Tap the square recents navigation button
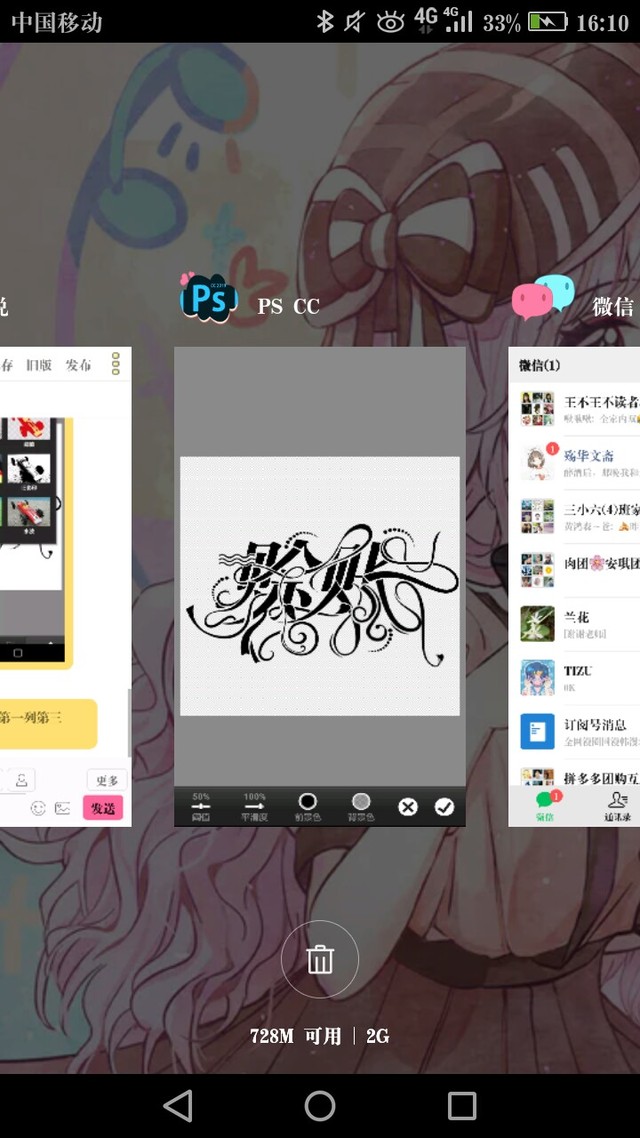This screenshot has height=1138, width=640. [x=462, y=1105]
